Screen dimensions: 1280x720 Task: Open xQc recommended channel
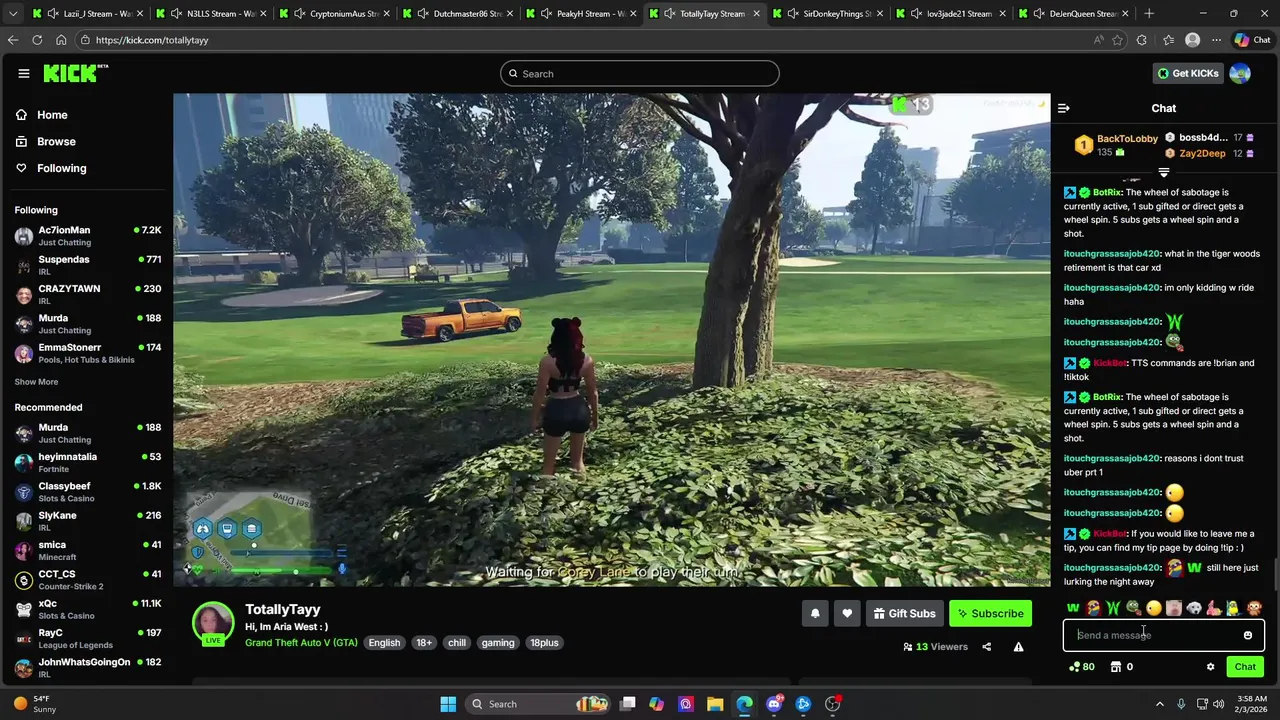click(87, 609)
